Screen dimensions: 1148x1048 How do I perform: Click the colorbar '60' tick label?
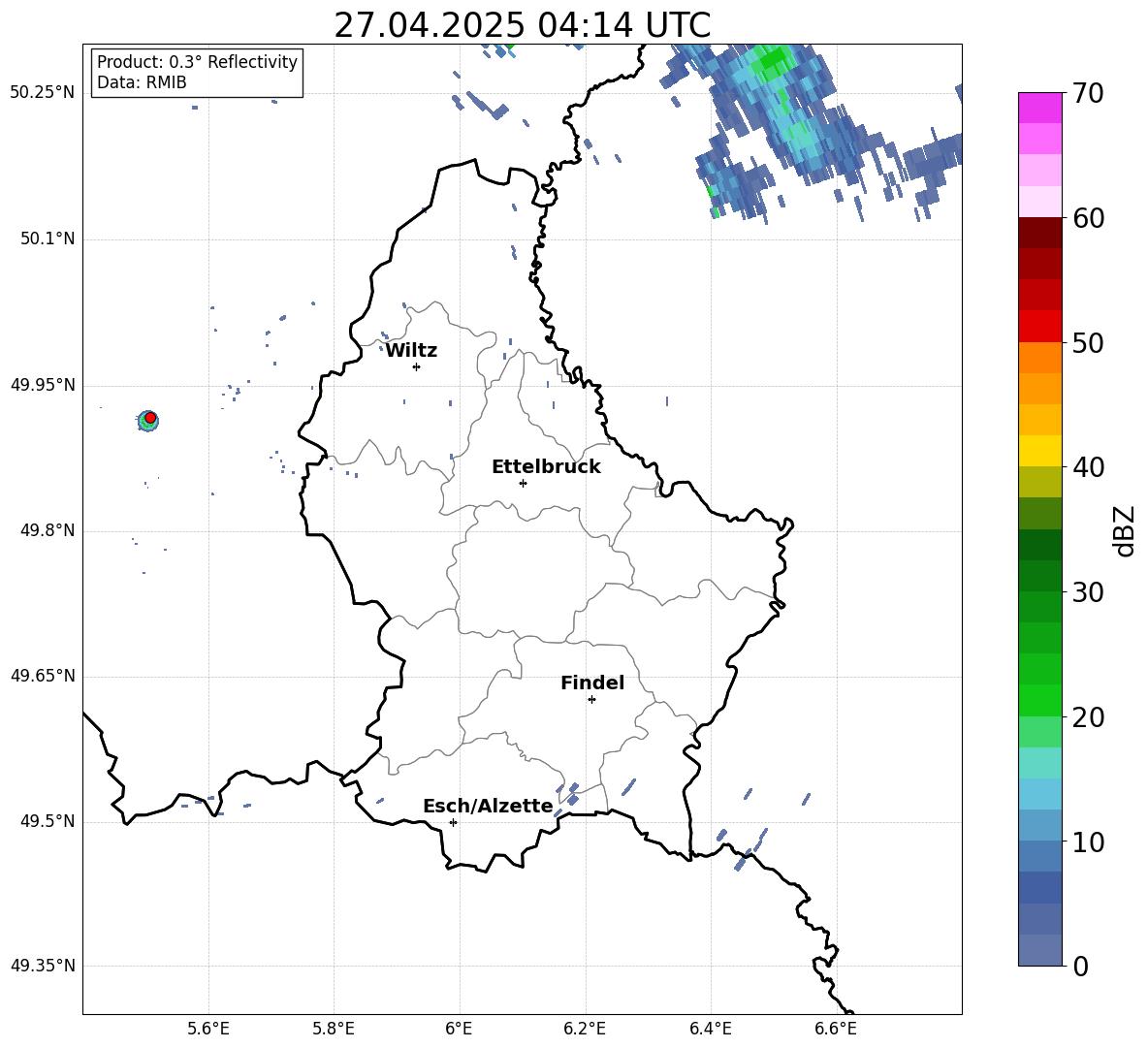coord(1088,218)
